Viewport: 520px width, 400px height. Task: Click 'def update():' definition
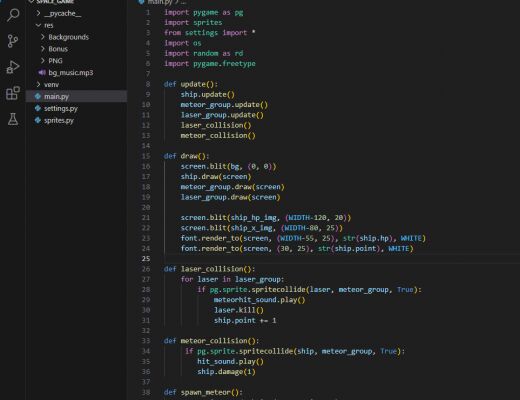[191, 84]
